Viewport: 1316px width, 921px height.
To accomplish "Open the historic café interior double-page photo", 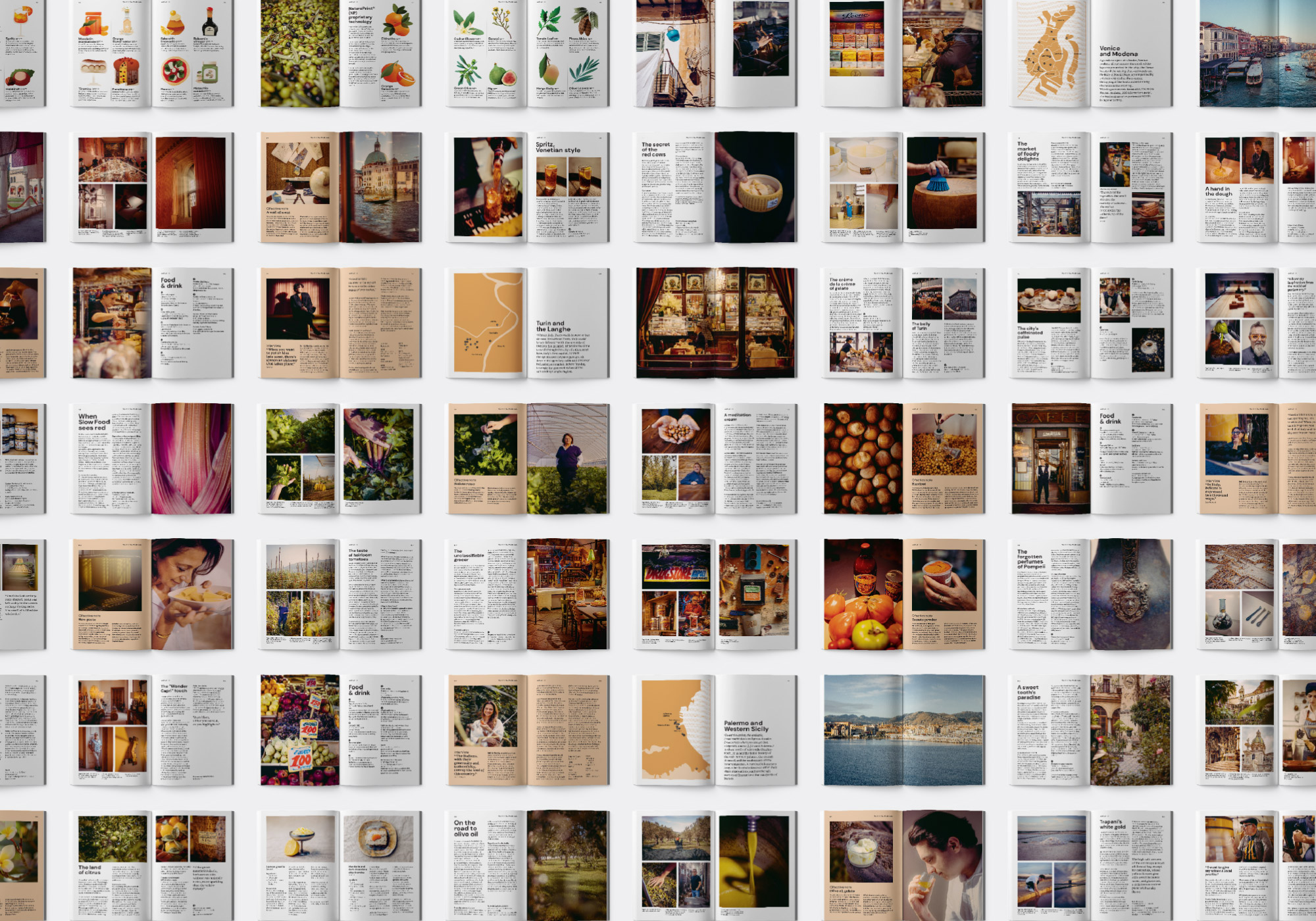I will coord(716,323).
